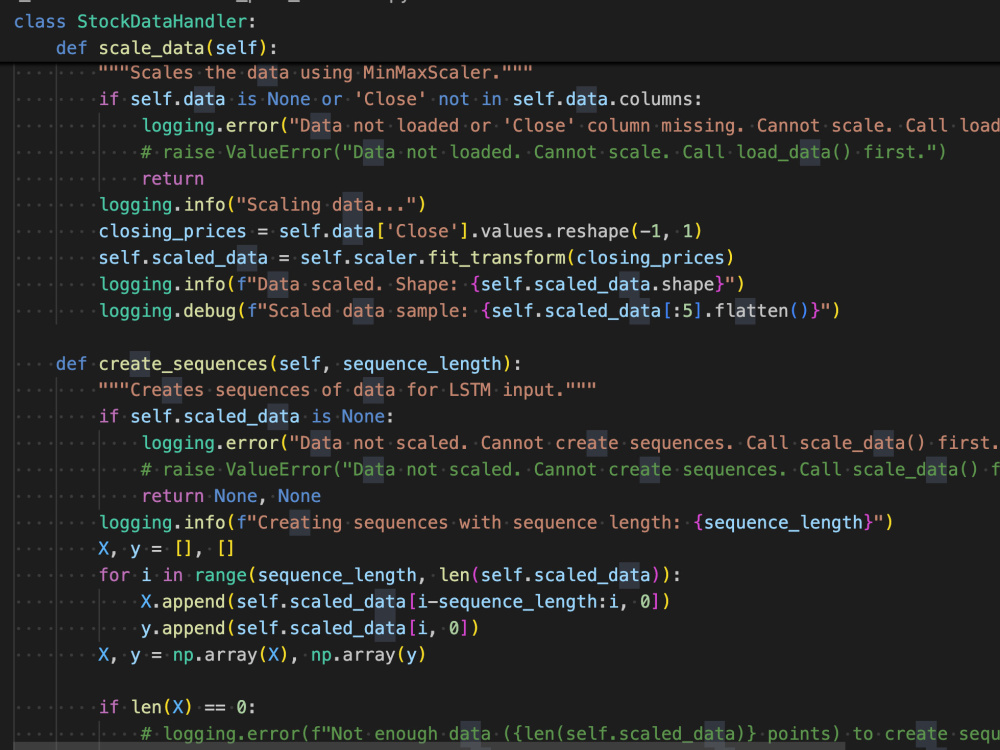
Task: Click the line 'X, y = [], []'
Action: [166, 549]
